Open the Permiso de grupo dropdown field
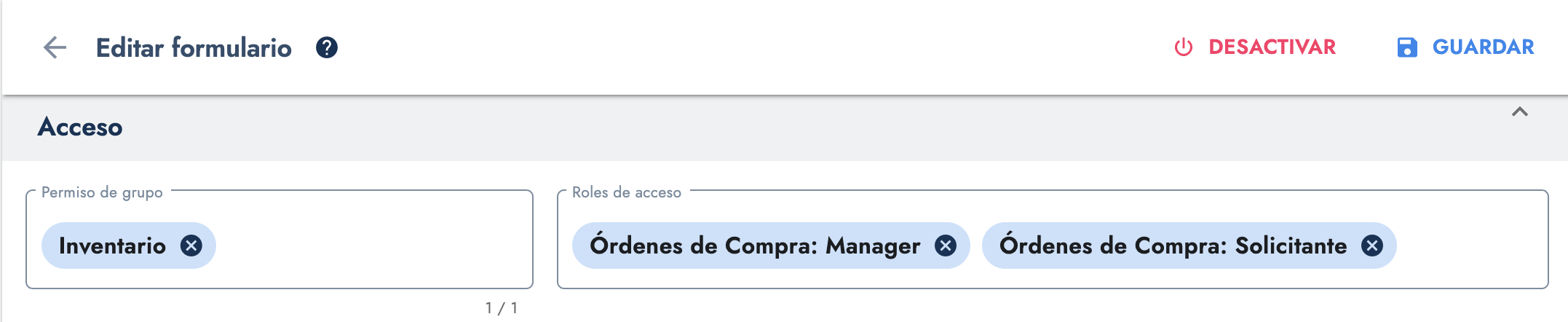 tap(371, 246)
